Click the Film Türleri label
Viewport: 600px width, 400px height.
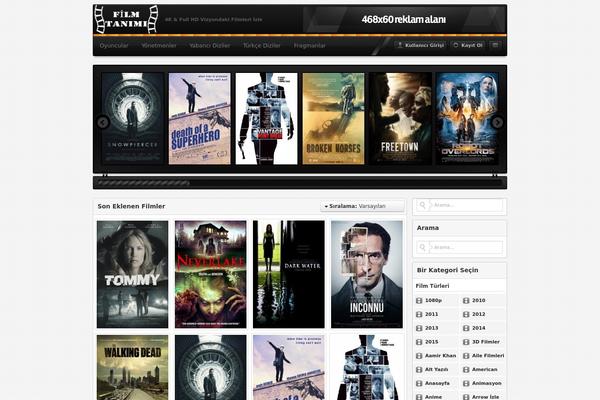(x=432, y=286)
